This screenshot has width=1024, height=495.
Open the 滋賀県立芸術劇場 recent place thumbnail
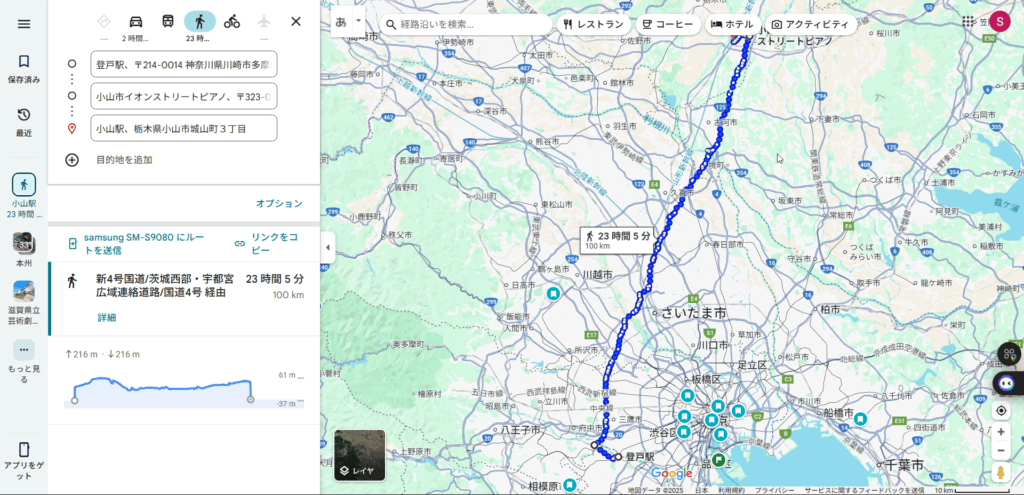[x=24, y=303]
